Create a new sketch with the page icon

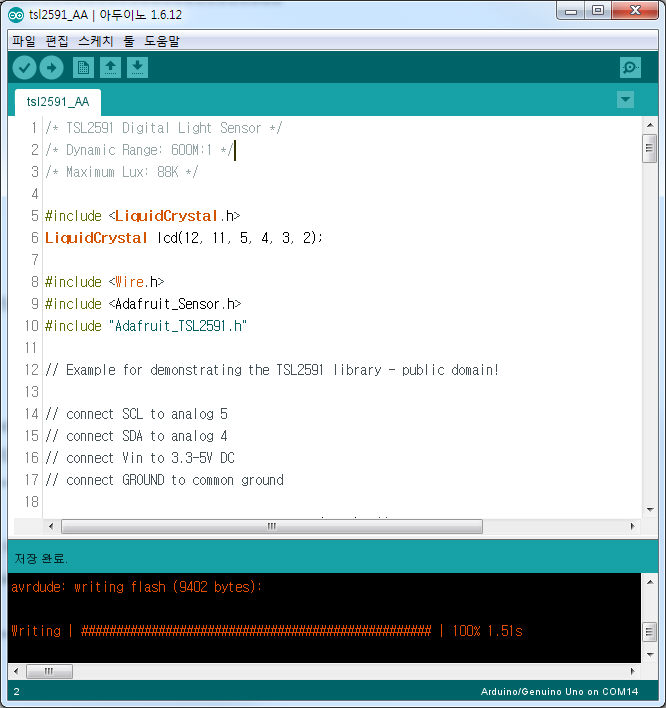(83, 68)
